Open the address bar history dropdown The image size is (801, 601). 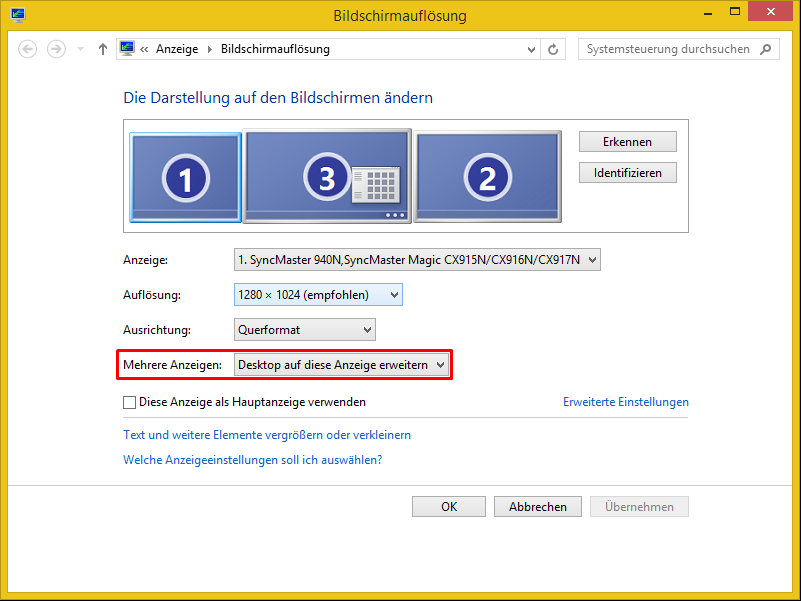[x=530, y=48]
